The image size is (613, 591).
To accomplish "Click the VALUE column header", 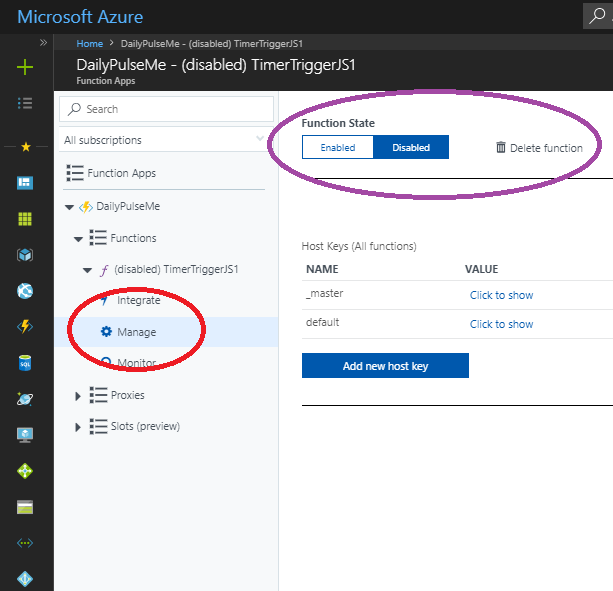I will [x=481, y=269].
